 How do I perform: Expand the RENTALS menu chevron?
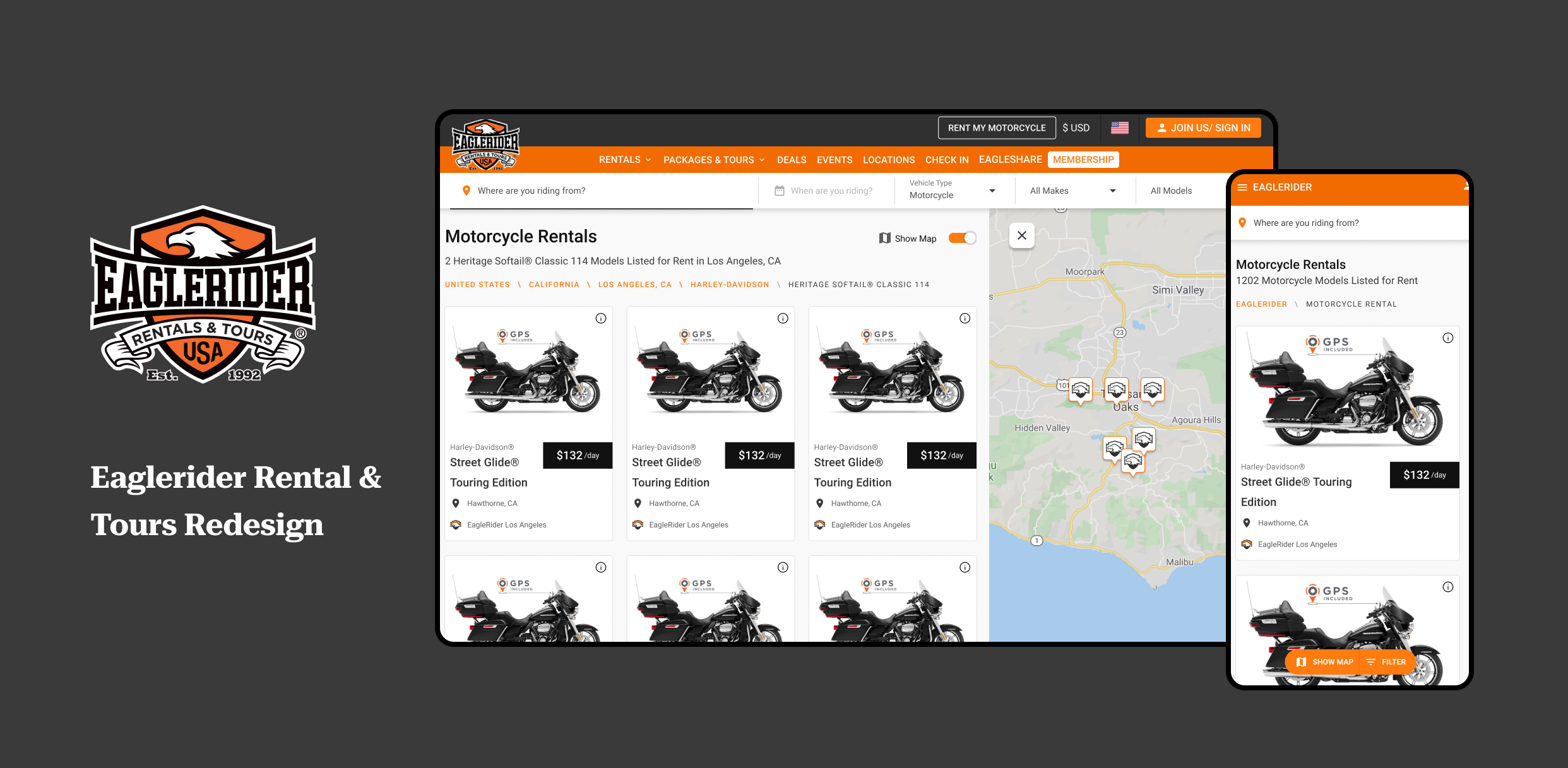pyautogui.click(x=648, y=160)
